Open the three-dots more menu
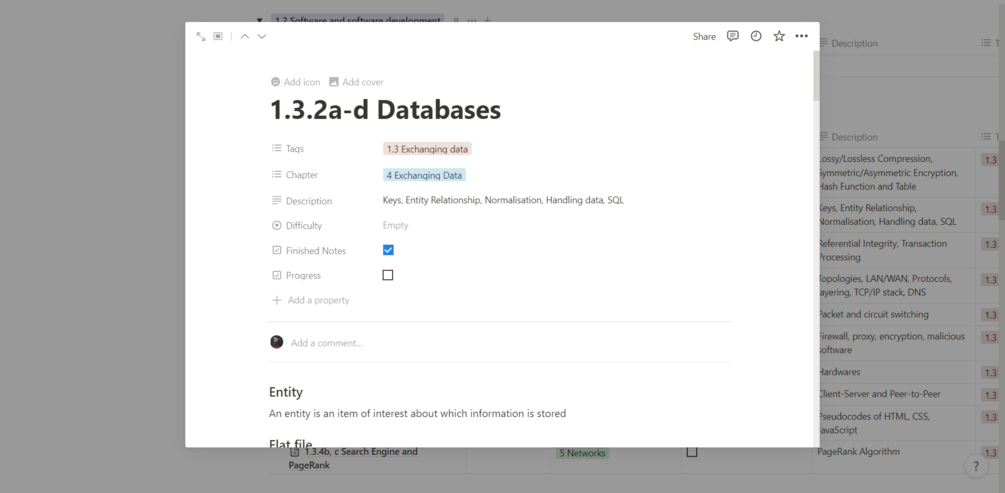The width and height of the screenshot is (1005, 493). [801, 36]
